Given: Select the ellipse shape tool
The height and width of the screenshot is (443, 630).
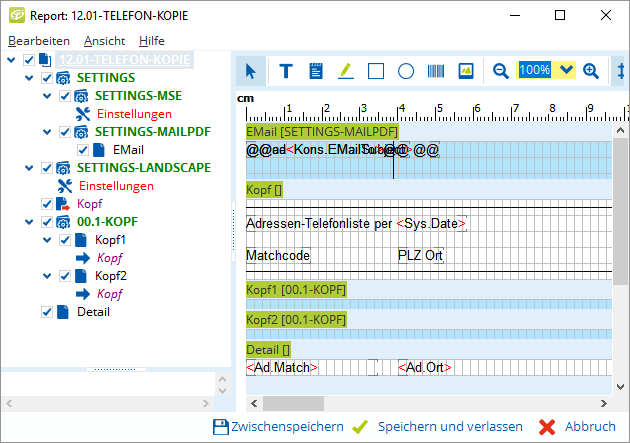Looking at the screenshot, I should 406,70.
